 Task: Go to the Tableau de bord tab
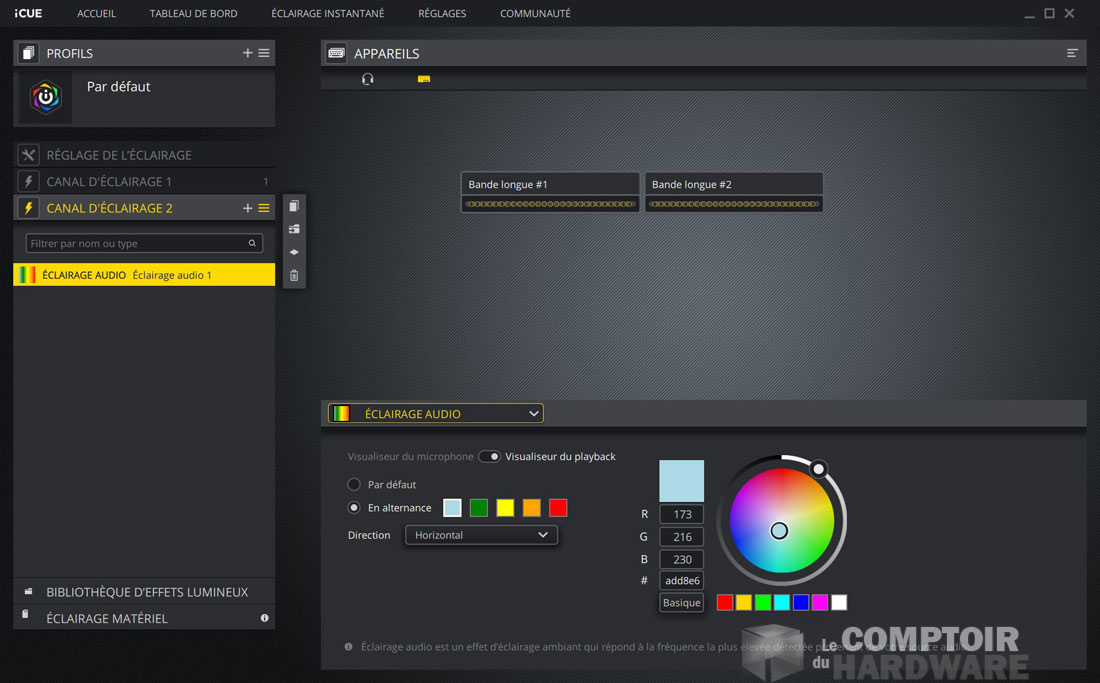pos(193,14)
